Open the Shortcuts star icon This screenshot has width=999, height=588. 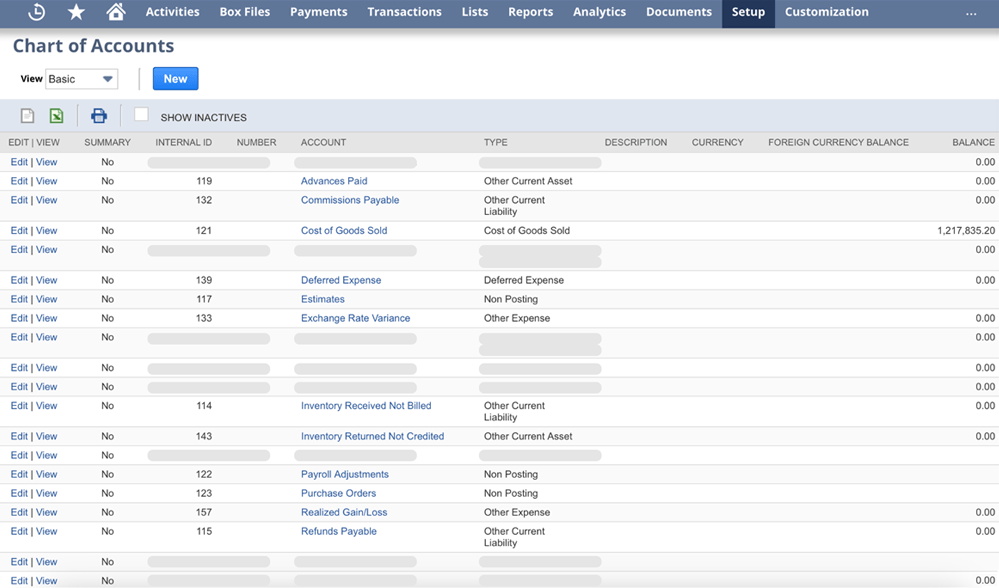pyautogui.click(x=76, y=11)
